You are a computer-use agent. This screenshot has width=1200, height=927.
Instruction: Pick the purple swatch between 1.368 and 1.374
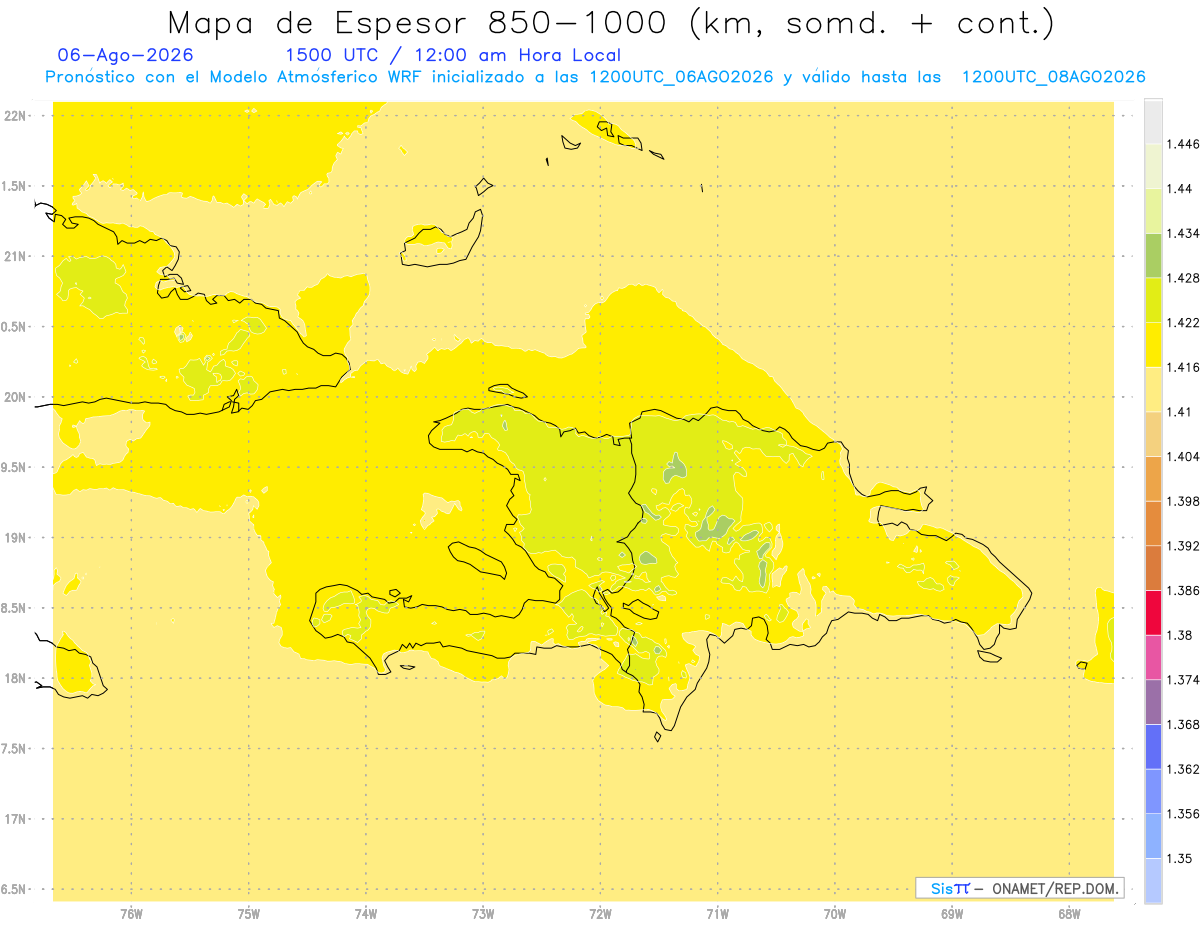click(x=1153, y=702)
